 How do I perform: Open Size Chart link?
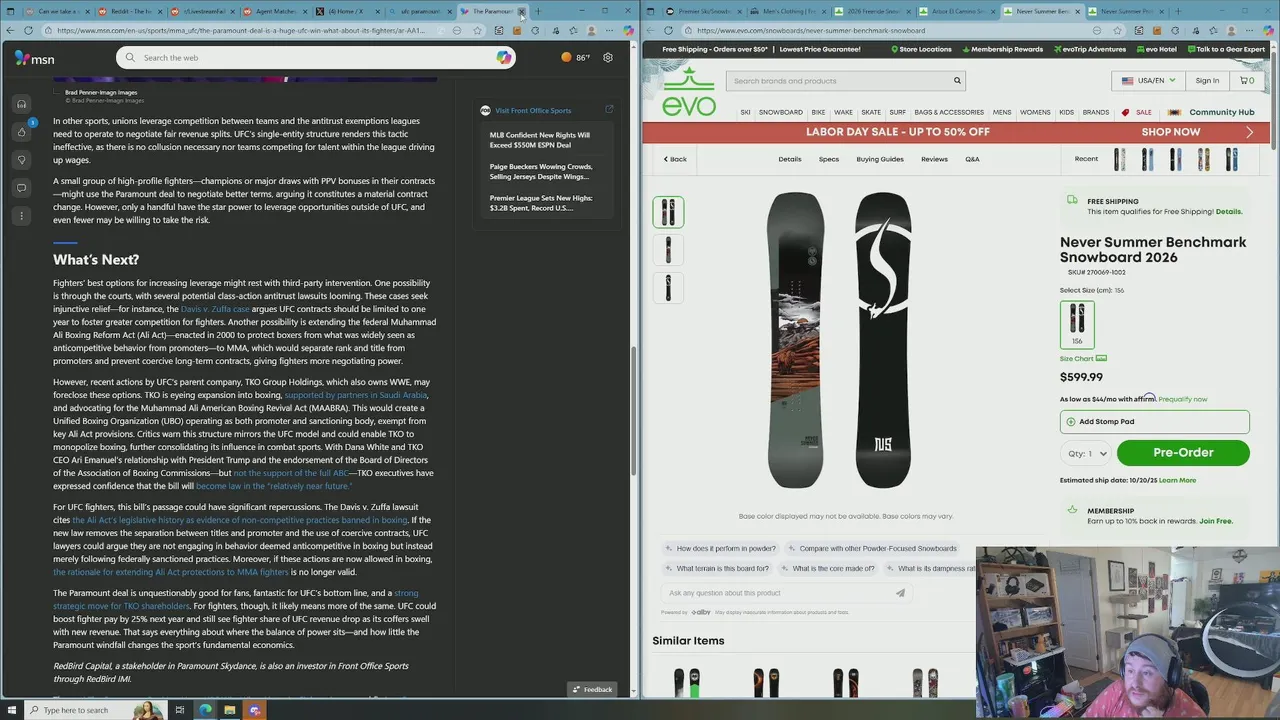(x=1083, y=358)
